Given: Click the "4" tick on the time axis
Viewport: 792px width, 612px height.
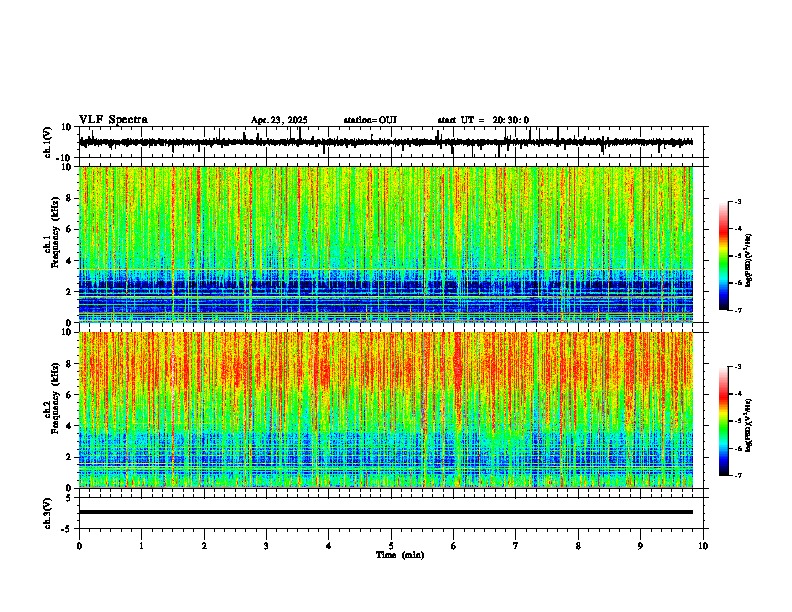Looking at the screenshot, I should [x=329, y=546].
